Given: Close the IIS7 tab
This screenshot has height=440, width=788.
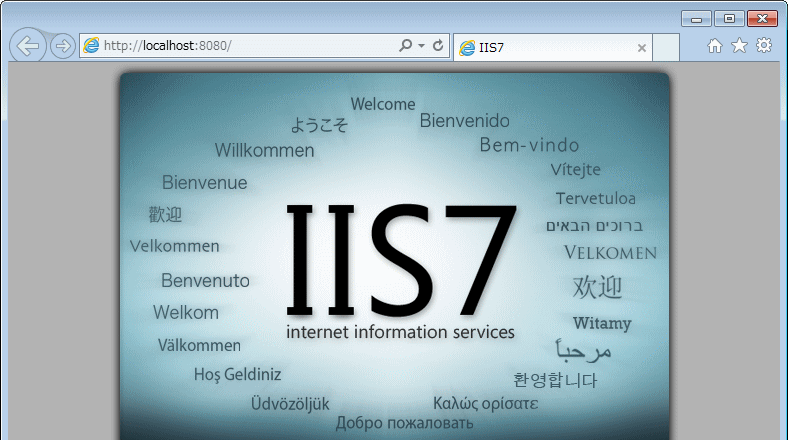Looking at the screenshot, I should click(x=642, y=48).
